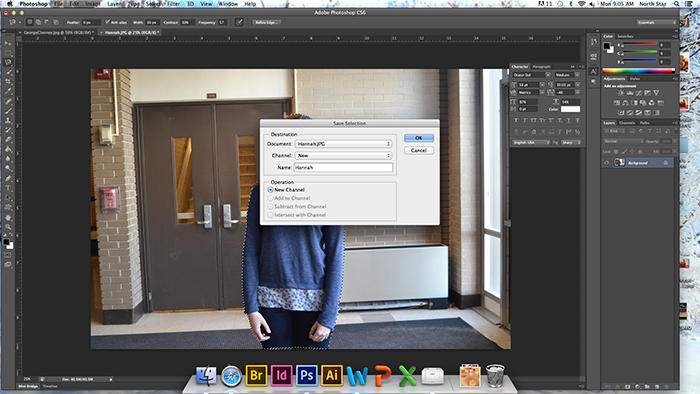Enable Intersect with selection mode
This screenshot has height=394, width=700.
click(56, 22)
